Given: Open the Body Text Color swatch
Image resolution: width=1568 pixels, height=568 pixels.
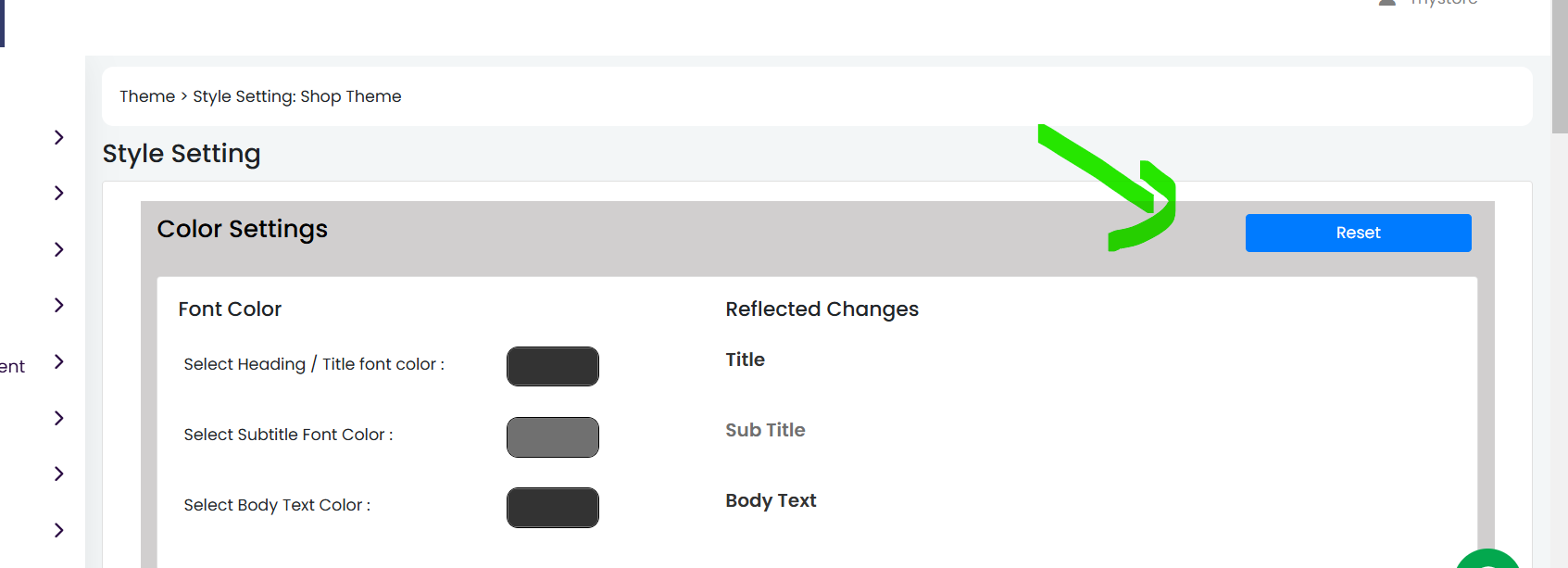Looking at the screenshot, I should click(x=553, y=508).
